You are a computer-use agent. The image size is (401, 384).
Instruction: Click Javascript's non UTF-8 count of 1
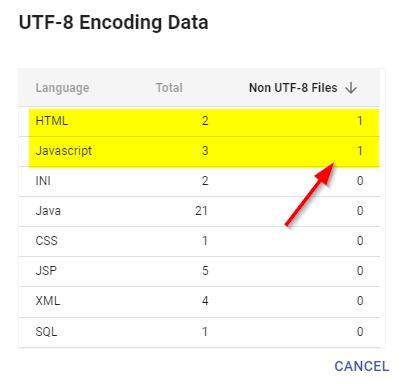(360, 151)
